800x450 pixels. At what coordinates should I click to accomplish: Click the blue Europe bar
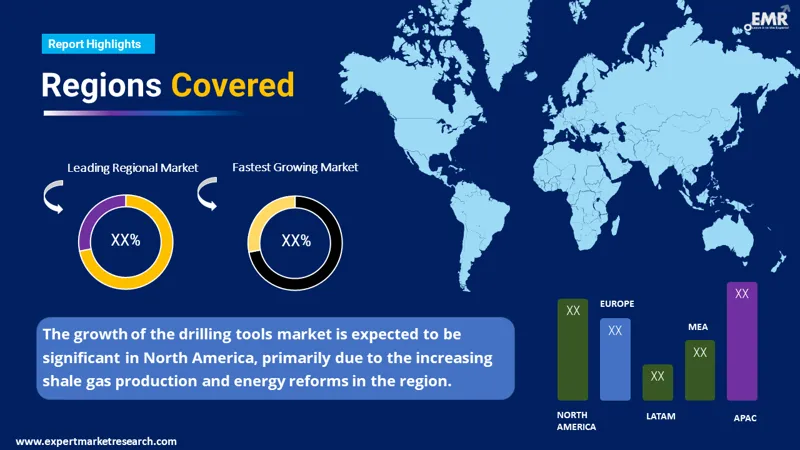click(x=615, y=359)
